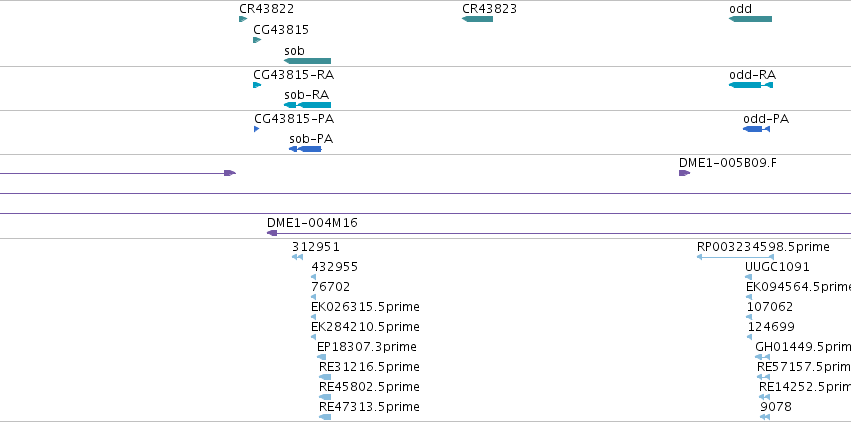Click the 107062 label text
Viewport: 851px width, 422px height.
[770, 307]
